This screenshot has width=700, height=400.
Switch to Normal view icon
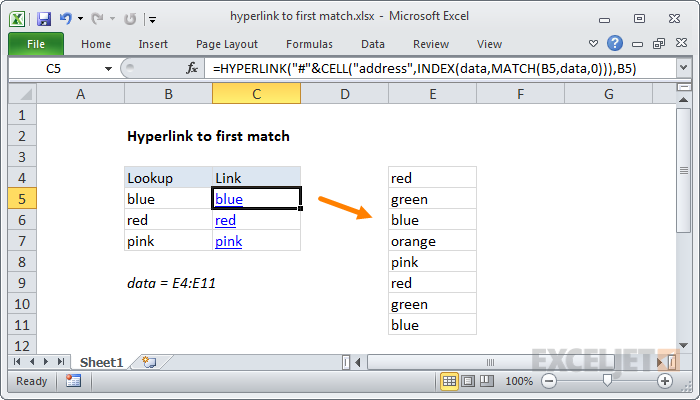pyautogui.click(x=449, y=381)
